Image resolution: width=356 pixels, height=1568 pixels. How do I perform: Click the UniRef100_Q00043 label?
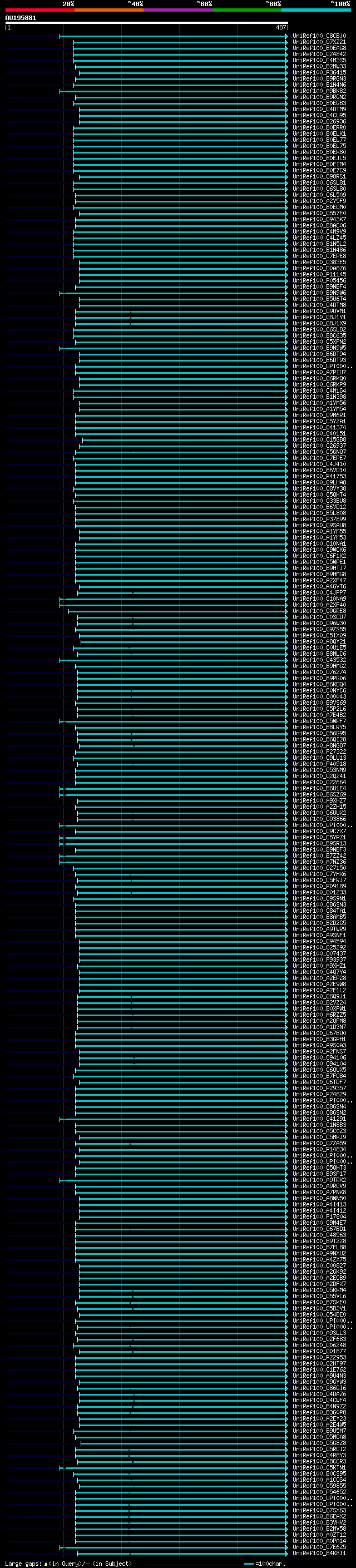[x=319, y=697]
